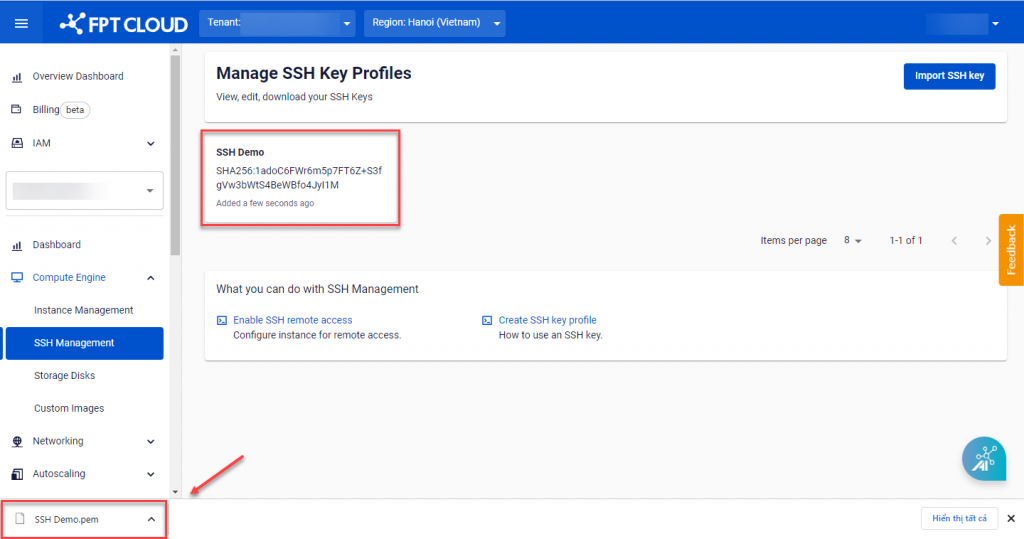
Task: Select the SSH Demo key card
Action: tap(300, 177)
